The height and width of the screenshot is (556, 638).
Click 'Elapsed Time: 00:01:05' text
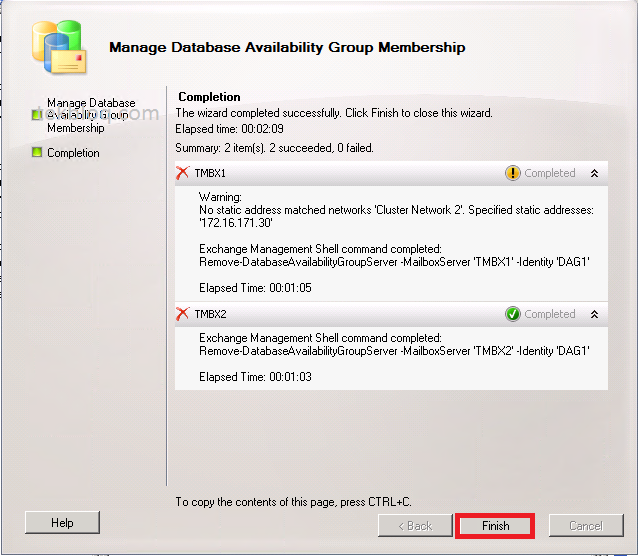point(255,288)
